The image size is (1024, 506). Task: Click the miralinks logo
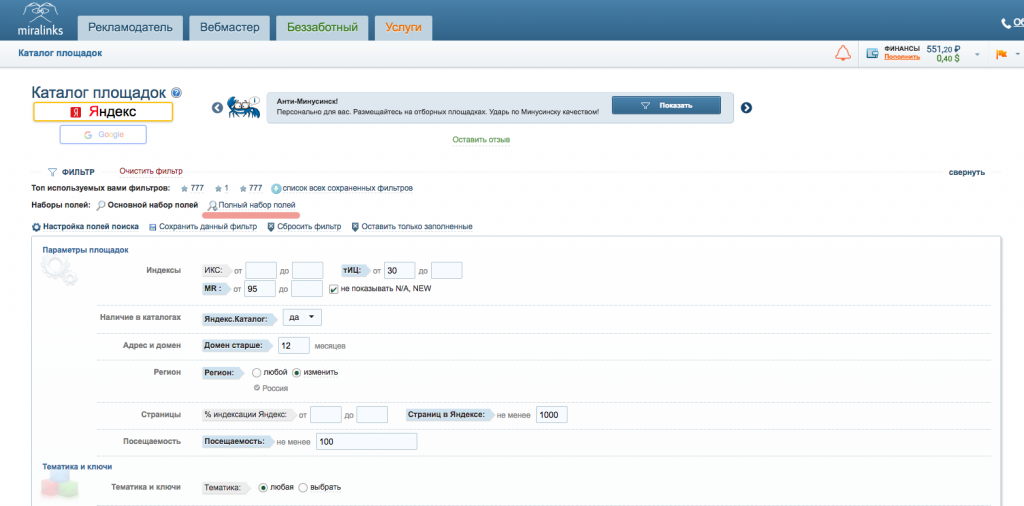pyautogui.click(x=40, y=20)
